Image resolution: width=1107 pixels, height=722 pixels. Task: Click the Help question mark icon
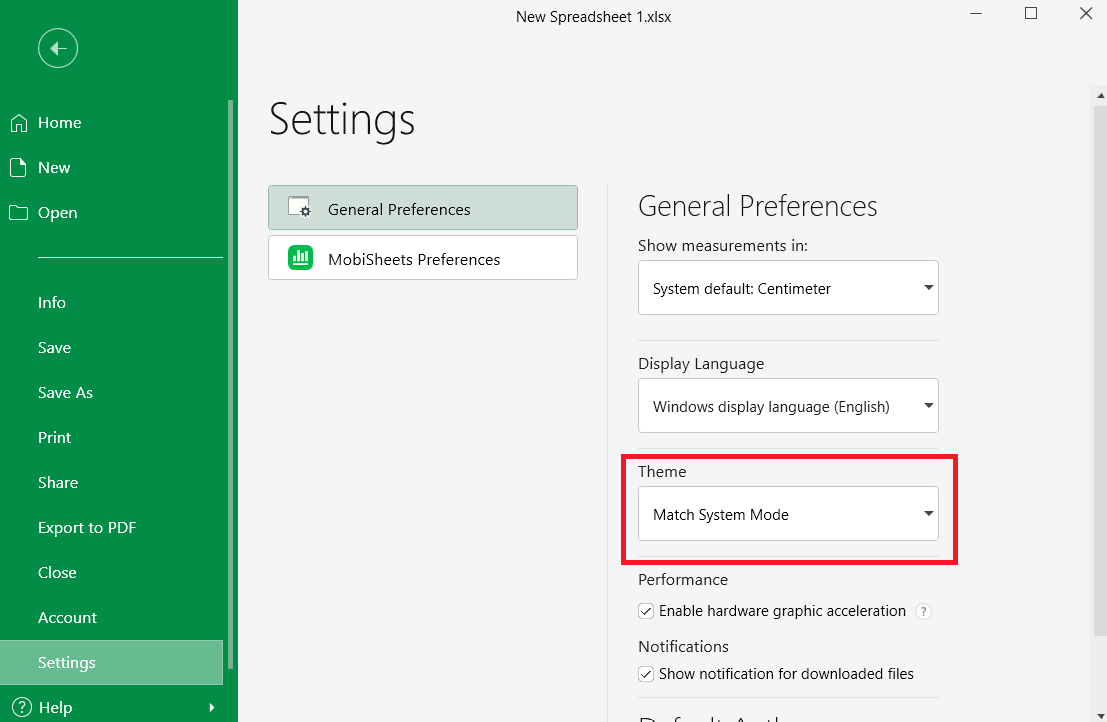point(22,706)
